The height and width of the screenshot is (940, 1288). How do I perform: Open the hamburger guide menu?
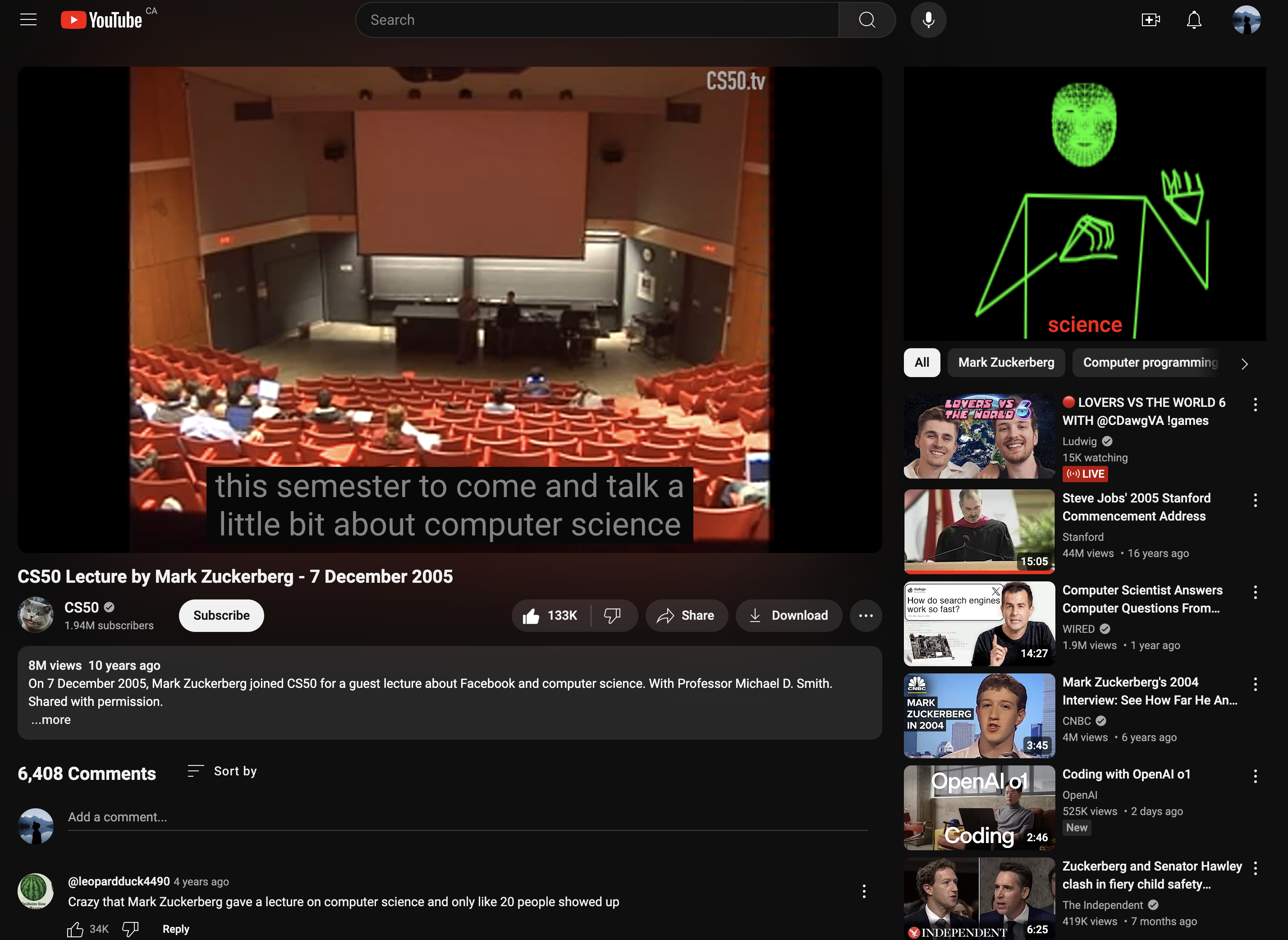point(28,20)
